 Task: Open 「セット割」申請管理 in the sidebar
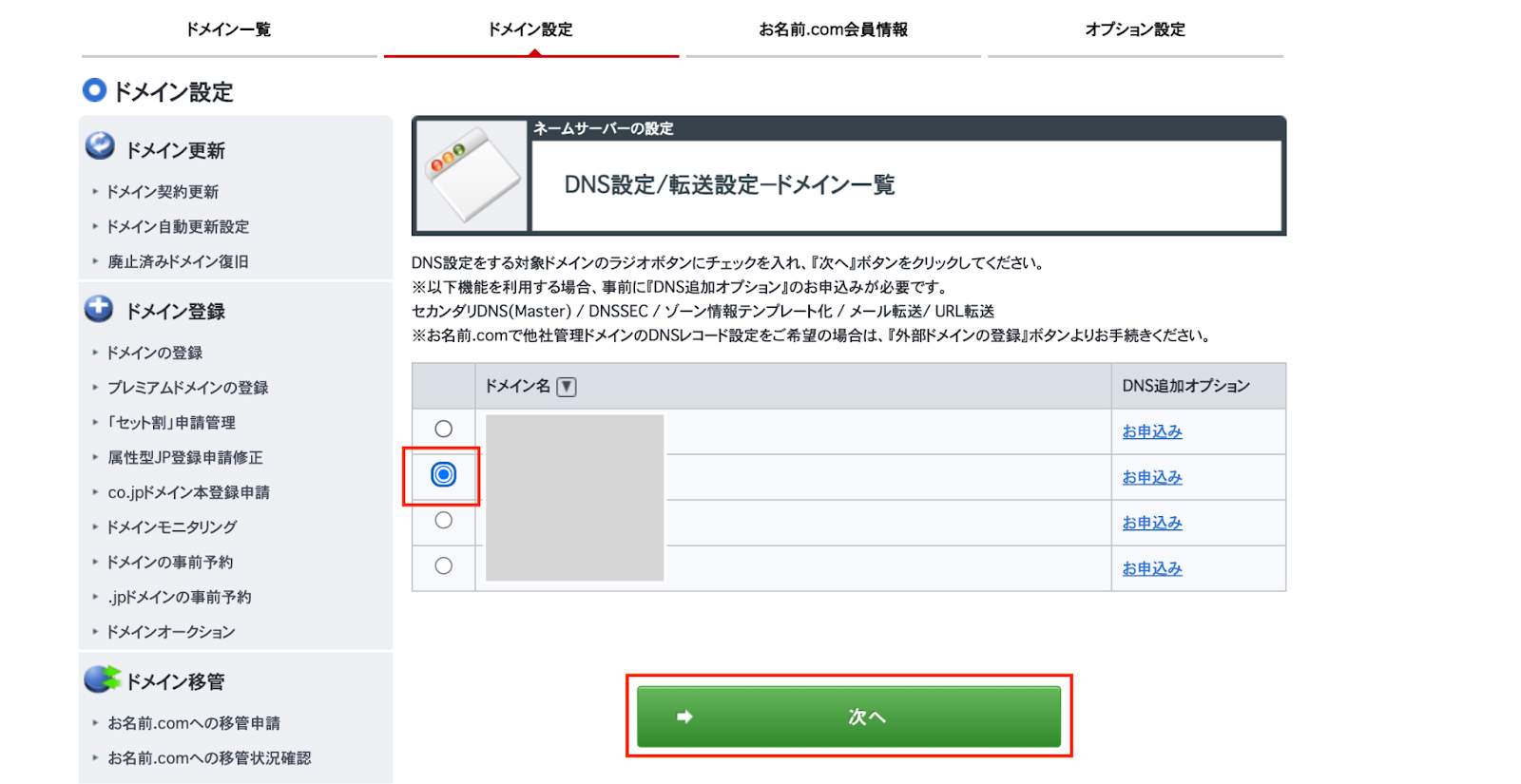coord(171,423)
